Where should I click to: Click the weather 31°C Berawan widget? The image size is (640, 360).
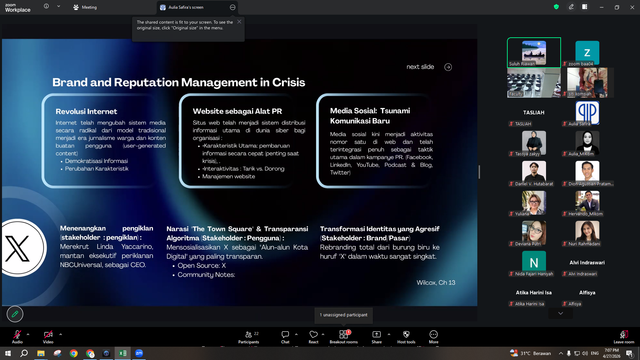point(530,353)
